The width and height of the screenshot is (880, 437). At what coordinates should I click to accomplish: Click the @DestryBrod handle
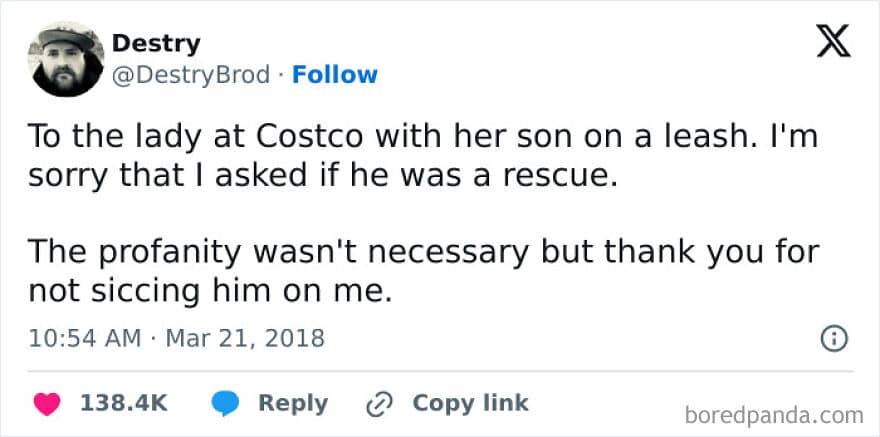click(x=191, y=75)
